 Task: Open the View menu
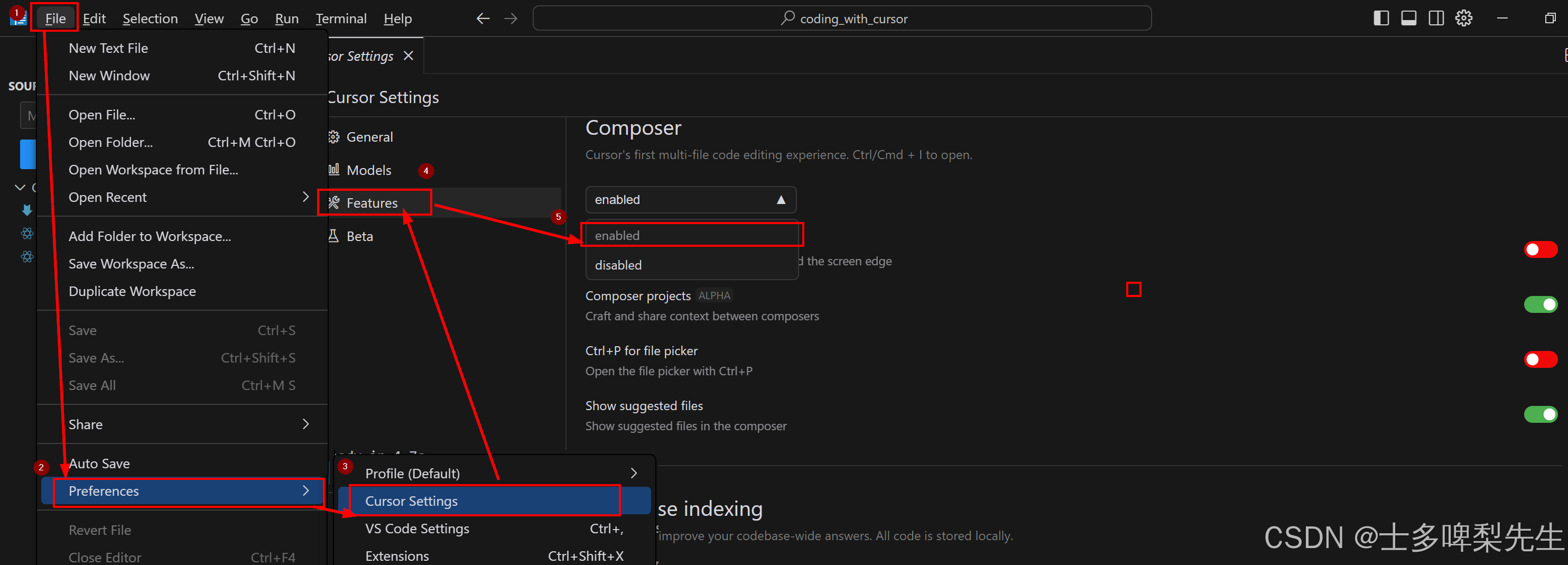209,18
